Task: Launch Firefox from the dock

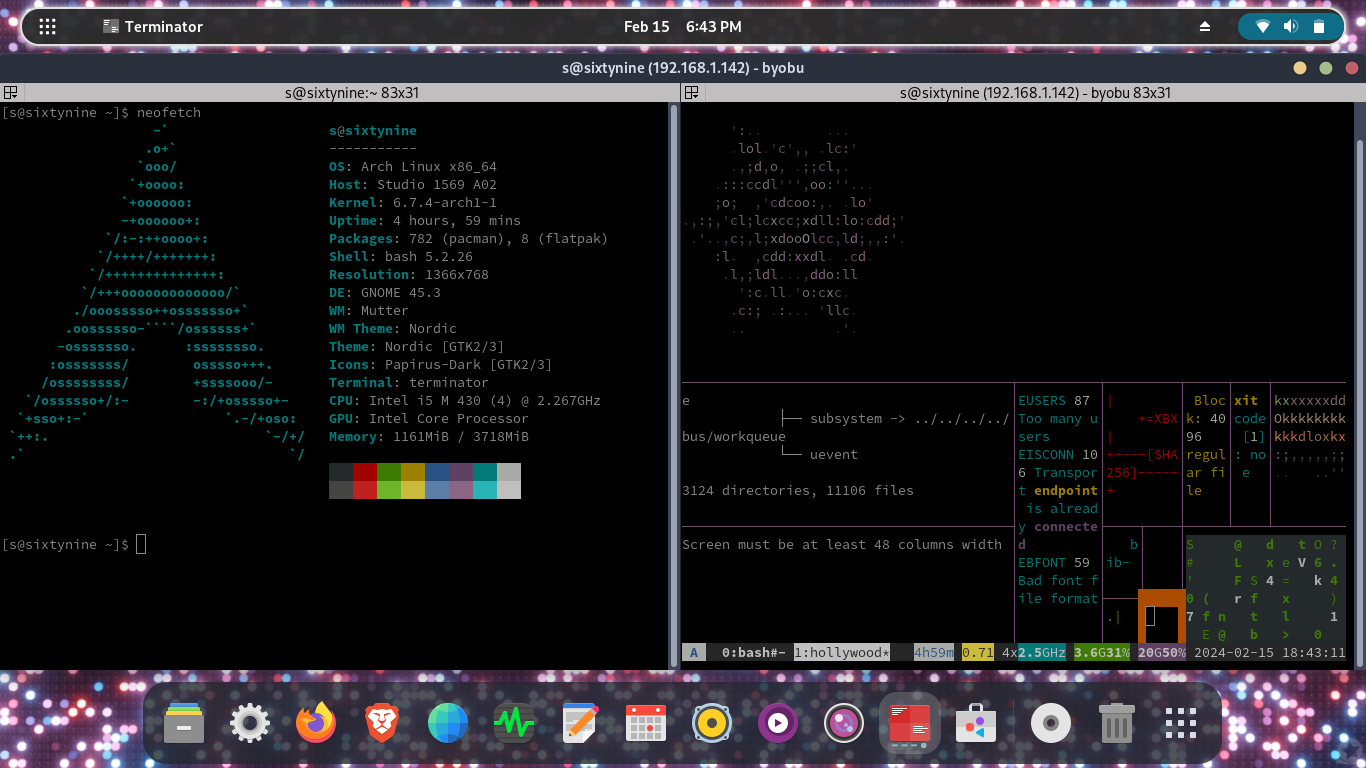Action: pyautogui.click(x=315, y=722)
